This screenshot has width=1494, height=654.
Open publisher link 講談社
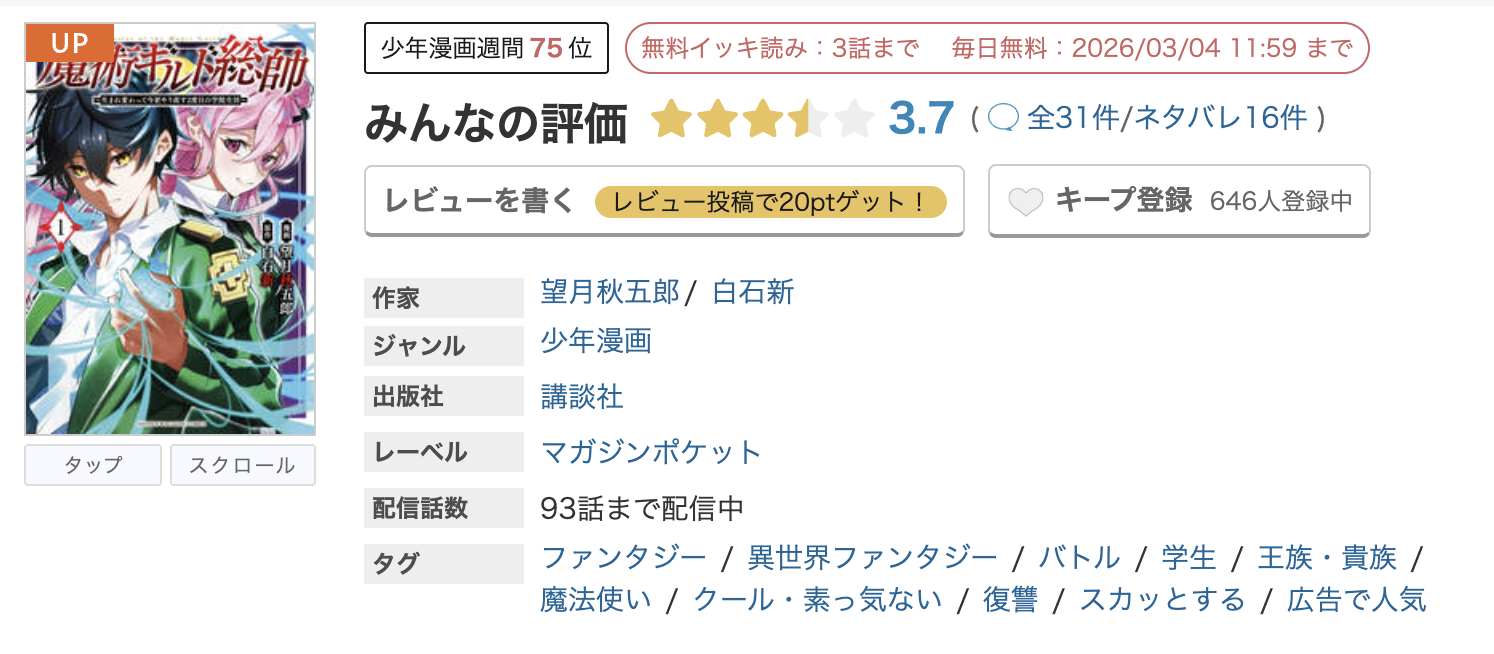point(582,397)
